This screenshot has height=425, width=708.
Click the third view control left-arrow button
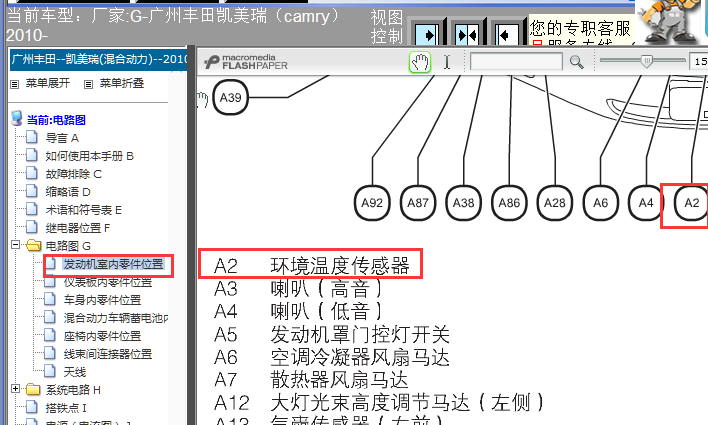point(506,35)
